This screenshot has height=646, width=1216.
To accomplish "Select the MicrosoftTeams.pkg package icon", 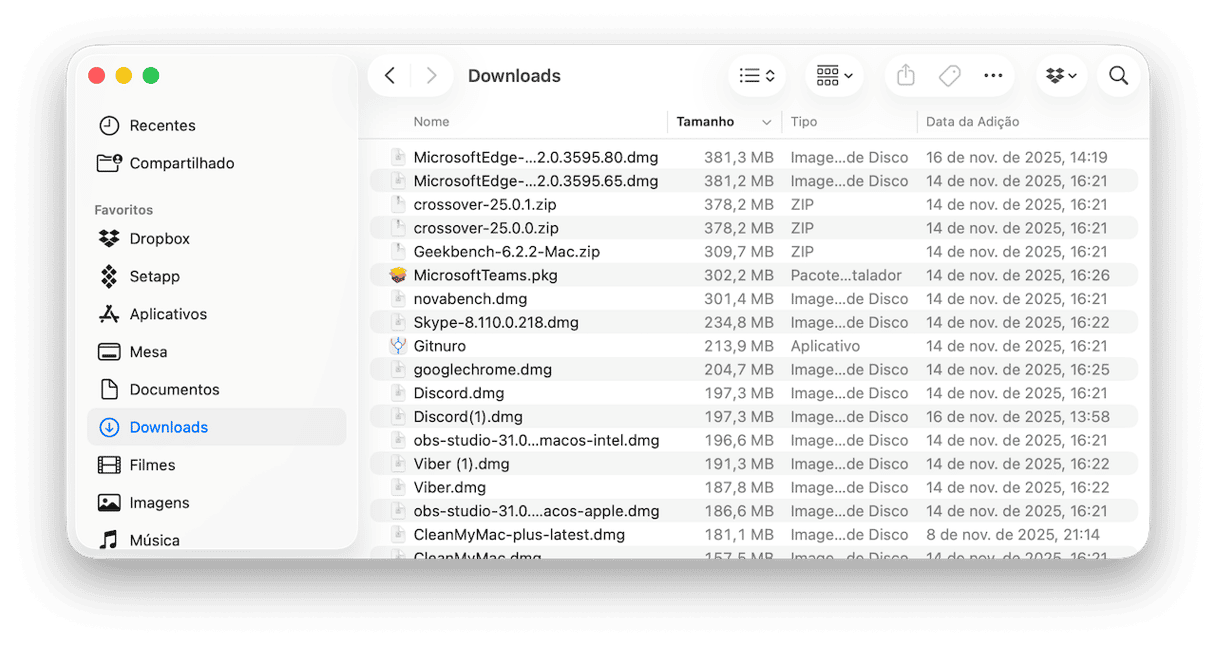I will point(398,275).
